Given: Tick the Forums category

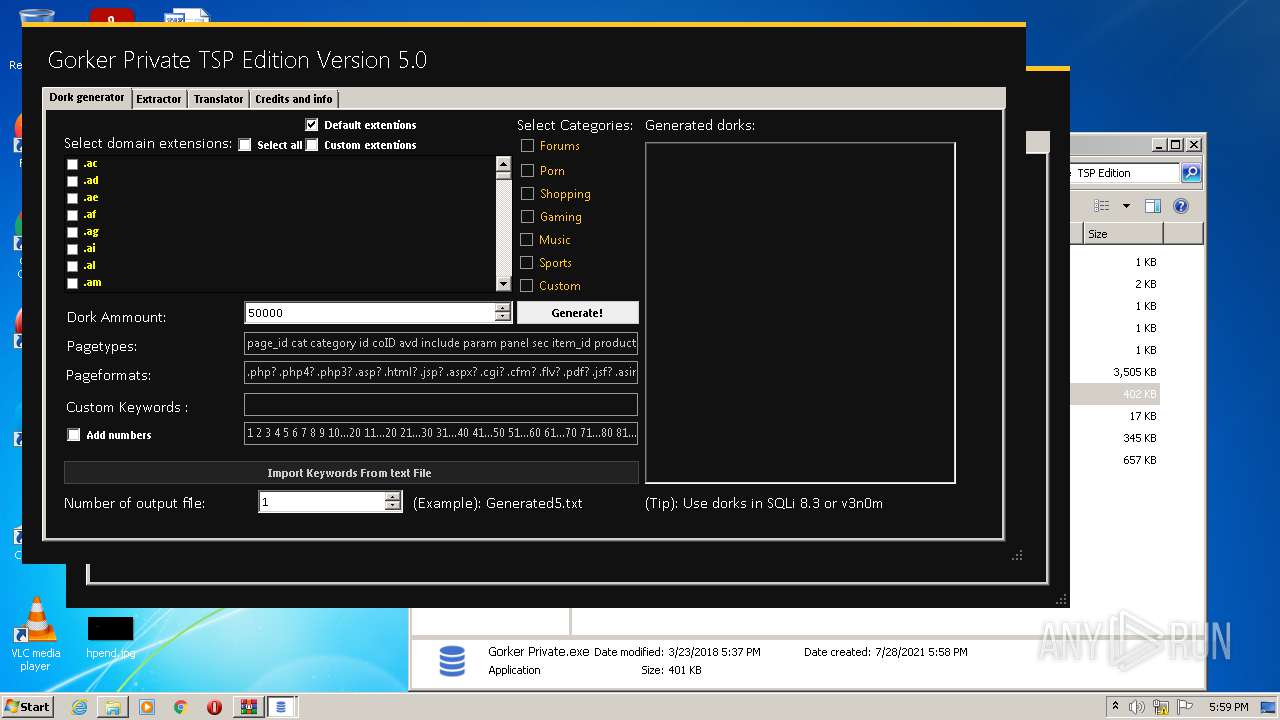Looking at the screenshot, I should pos(527,146).
